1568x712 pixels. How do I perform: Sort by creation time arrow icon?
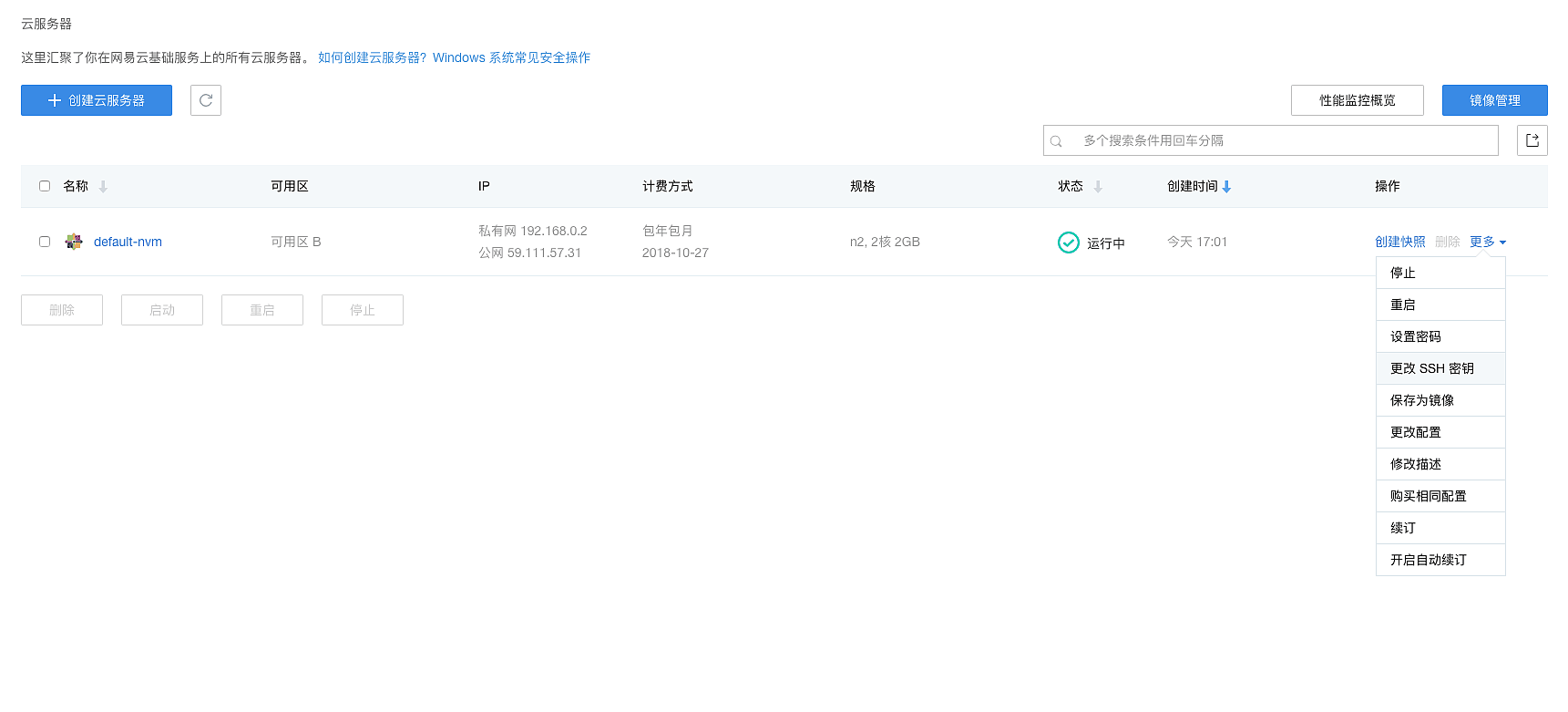[1226, 187]
